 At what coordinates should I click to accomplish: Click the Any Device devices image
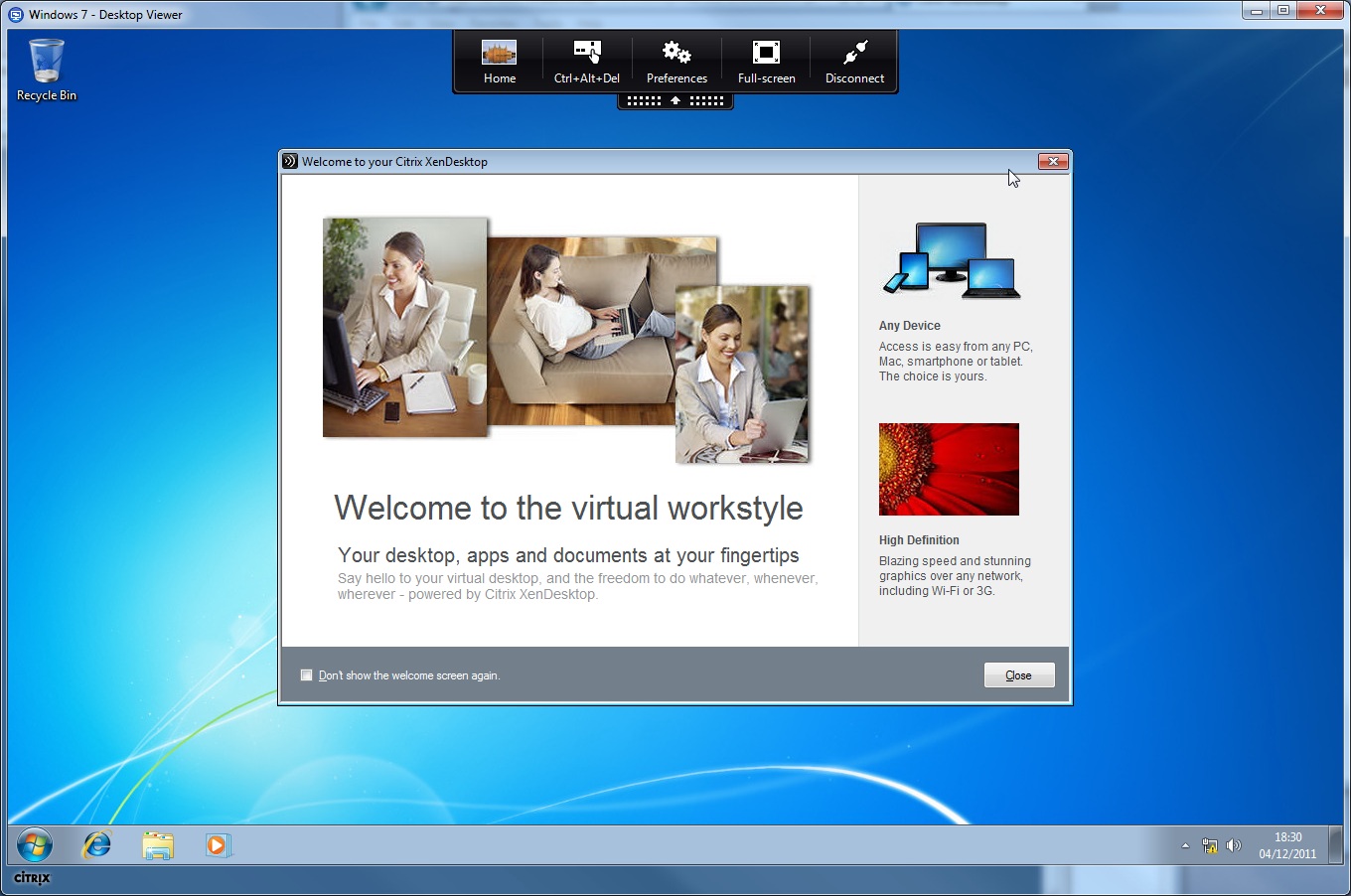tap(952, 260)
